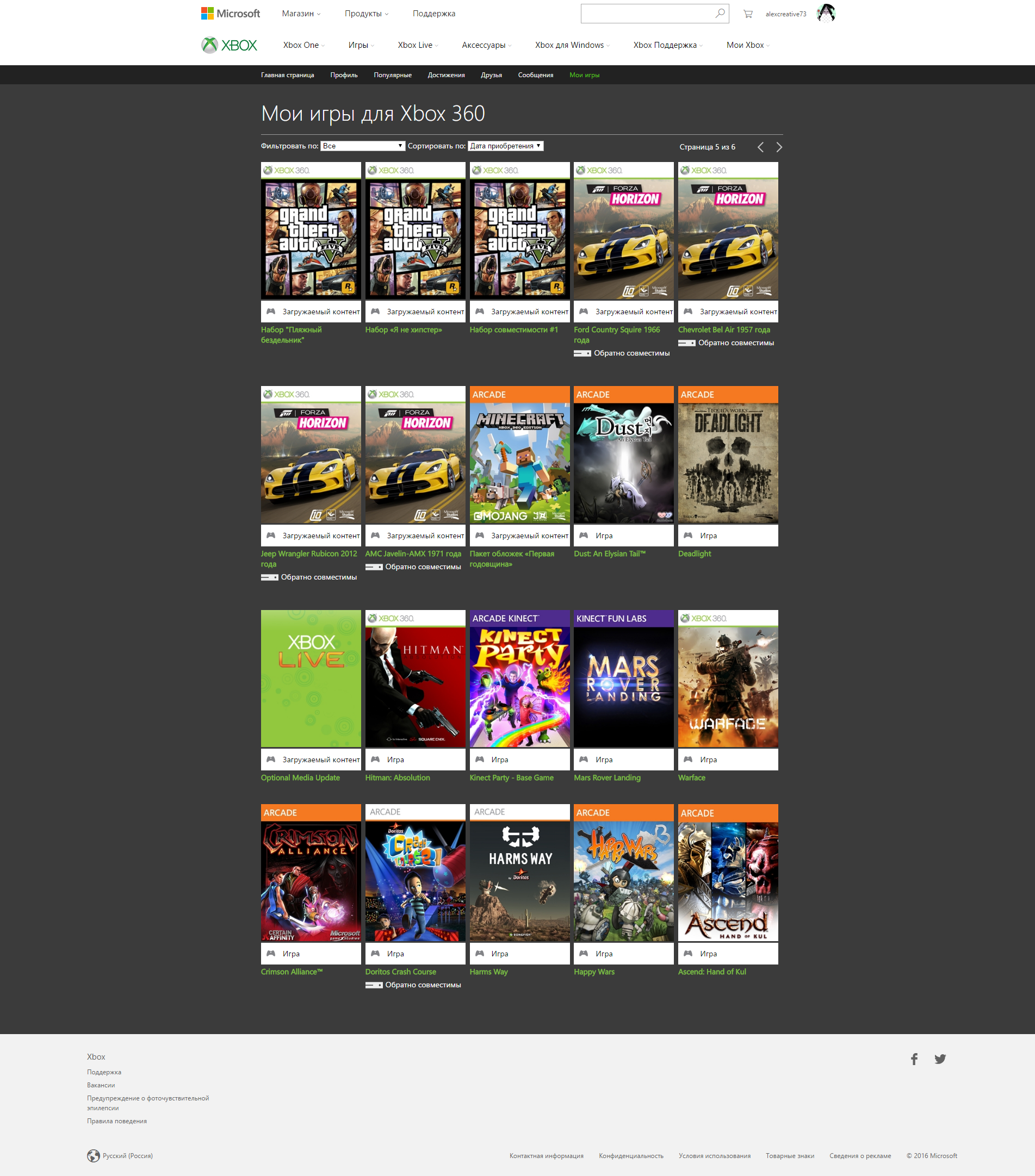Open the Xbox Live dropdown
Viewport: 1035px width, 1176px height.
pyautogui.click(x=418, y=45)
